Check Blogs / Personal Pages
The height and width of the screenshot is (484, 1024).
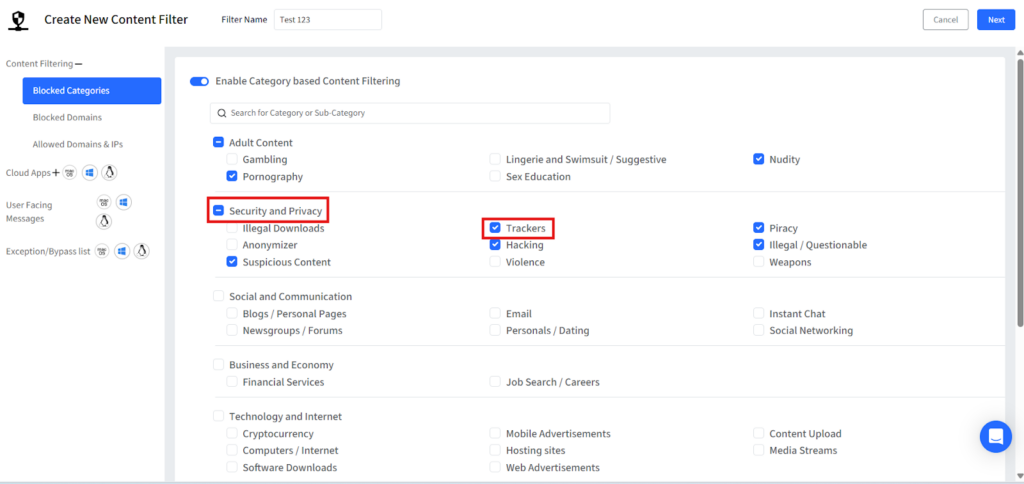click(x=232, y=314)
